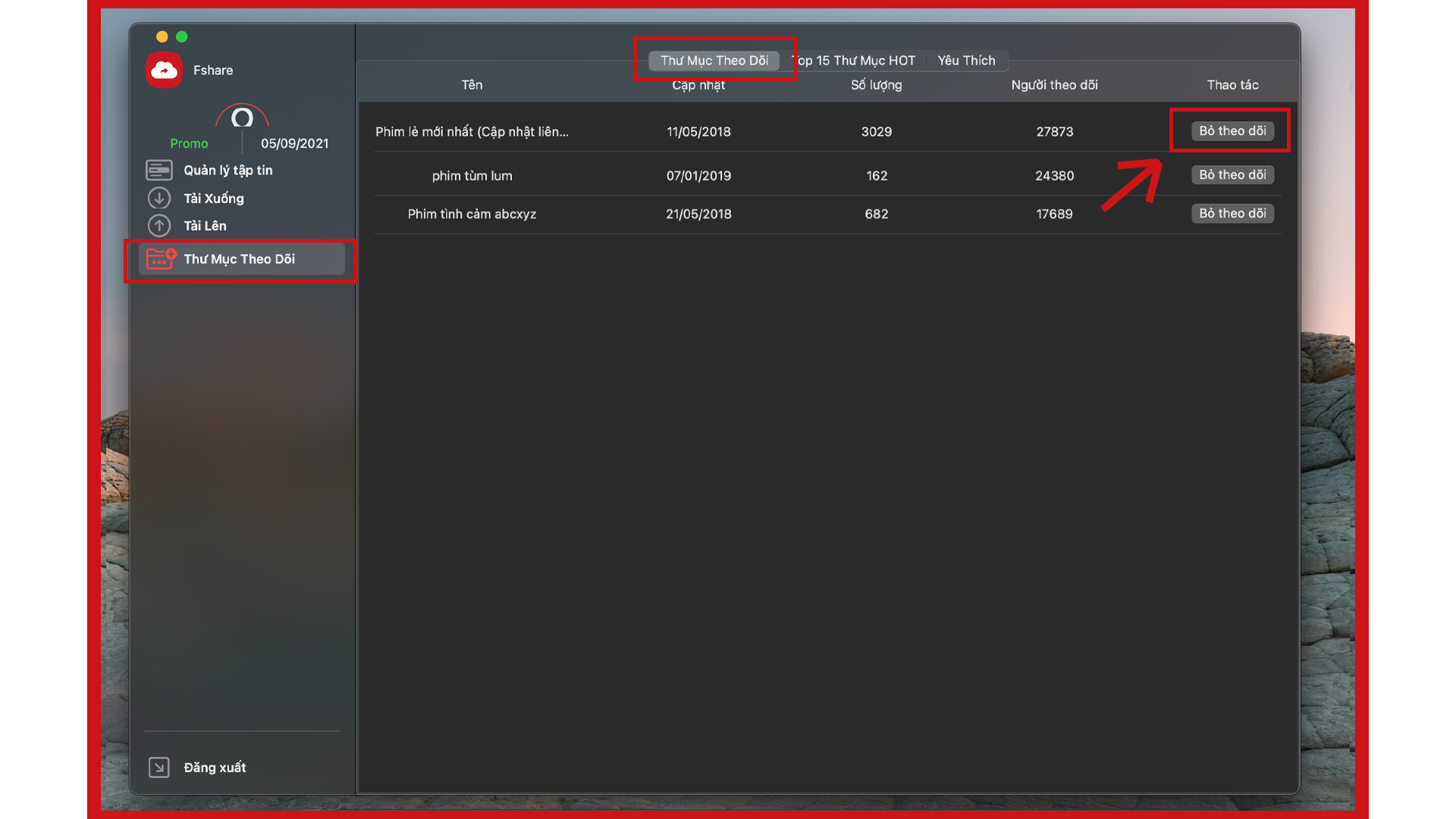Click the Đăng xuất logout icon
Viewport: 1456px width, 819px height.
pos(159,767)
